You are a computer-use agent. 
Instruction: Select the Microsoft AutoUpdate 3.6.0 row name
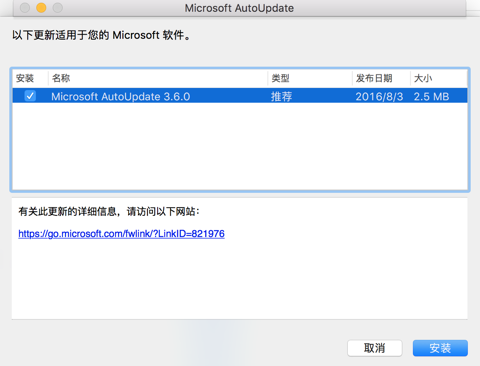[x=121, y=97]
